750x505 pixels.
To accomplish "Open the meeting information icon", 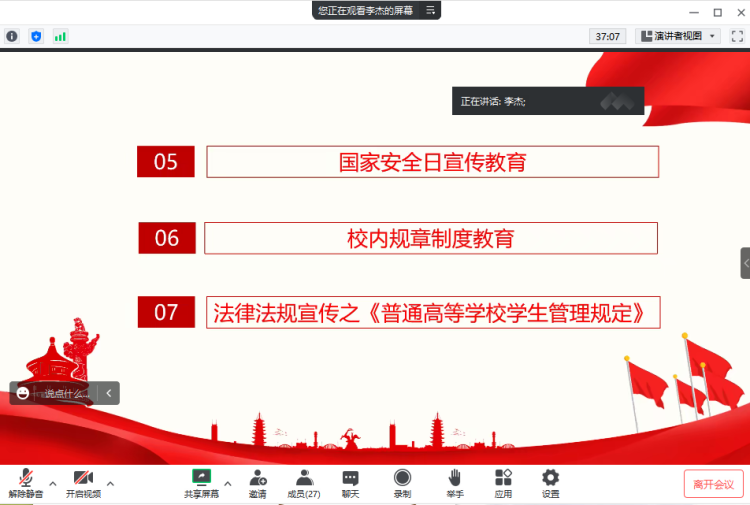I will [12, 36].
